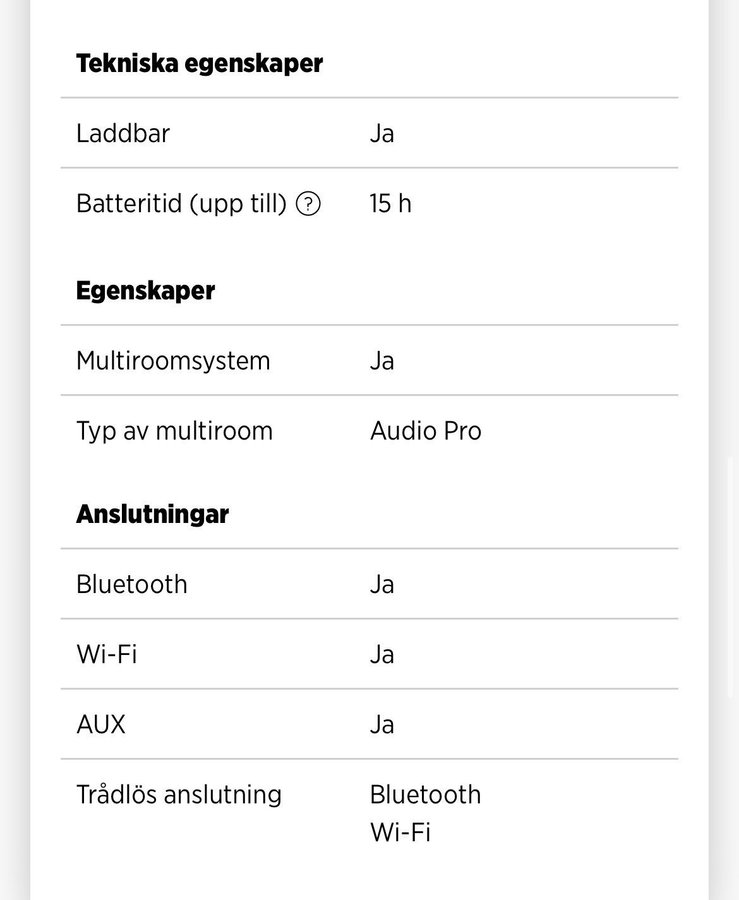Click the Ja value for Multiroomsystem
The image size is (739, 900).
click(382, 361)
